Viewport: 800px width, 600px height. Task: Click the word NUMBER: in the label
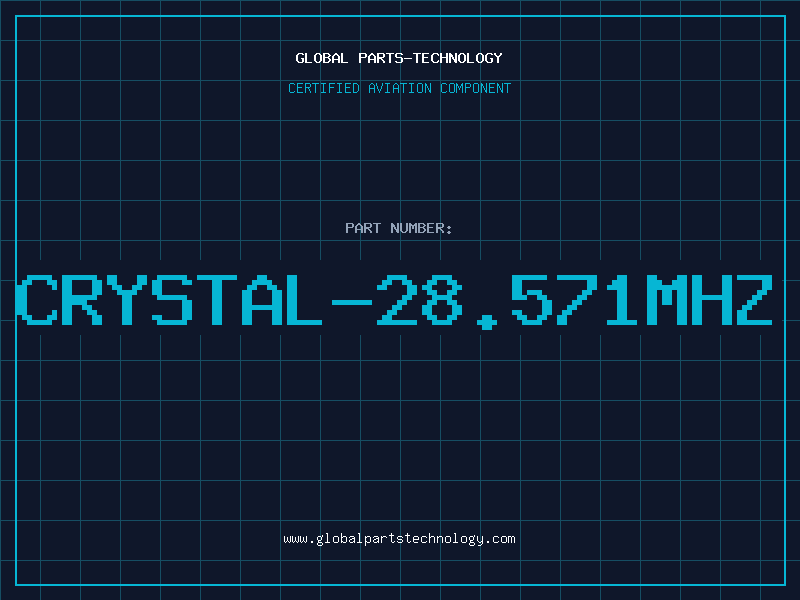[421, 228]
